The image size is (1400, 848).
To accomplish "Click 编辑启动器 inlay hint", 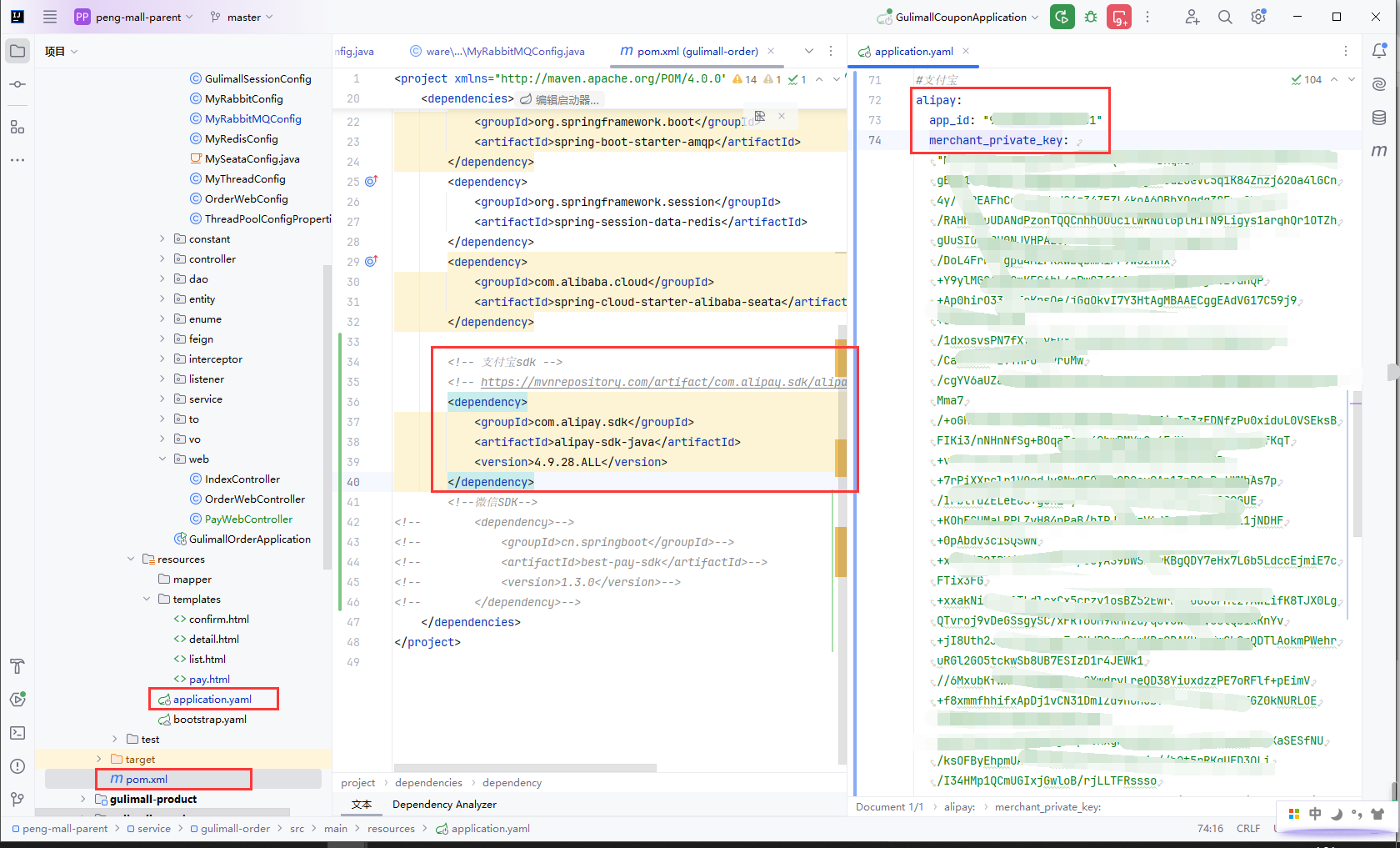I will click(x=559, y=99).
